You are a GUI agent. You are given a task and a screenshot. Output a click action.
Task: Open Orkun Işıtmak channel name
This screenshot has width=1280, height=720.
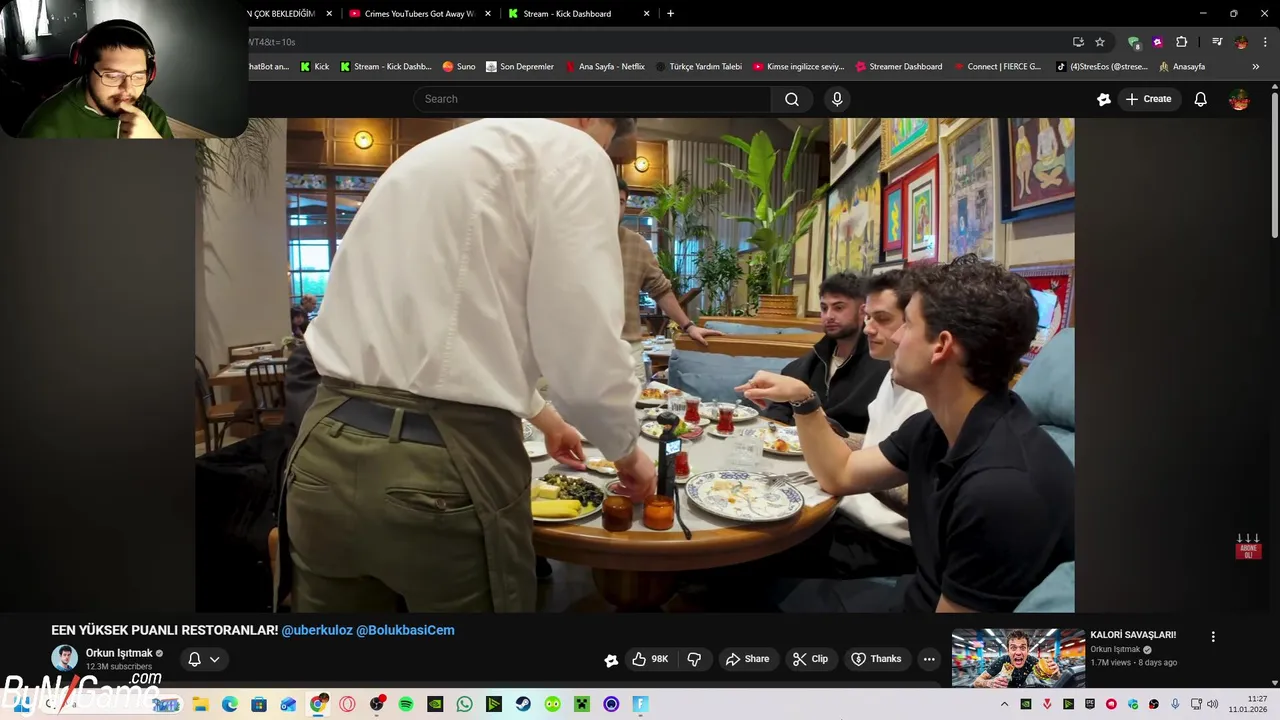point(119,653)
